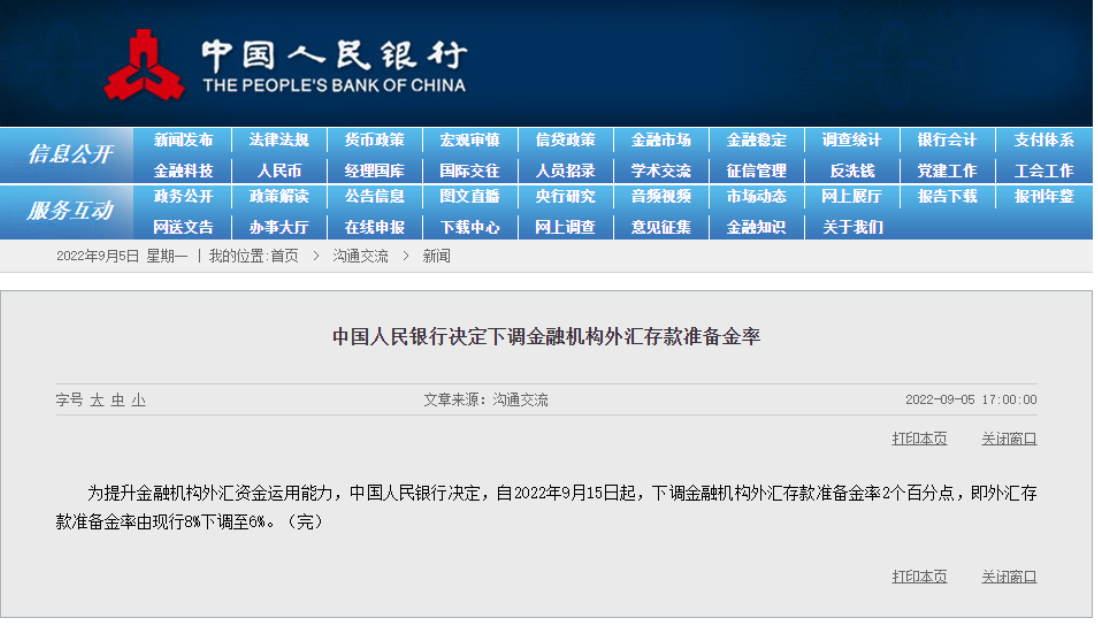Click the headline 中国人民银行决定下调金融机构外汇存款准备金率
The width and height of the screenshot is (1098, 644).
coord(546,337)
